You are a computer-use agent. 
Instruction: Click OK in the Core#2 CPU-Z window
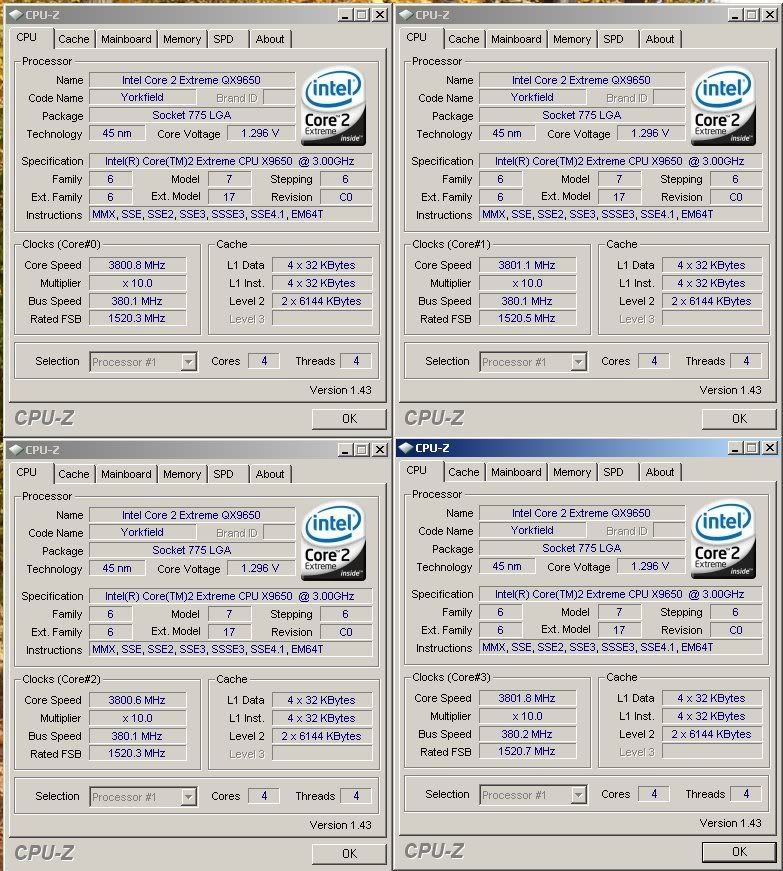[349, 854]
